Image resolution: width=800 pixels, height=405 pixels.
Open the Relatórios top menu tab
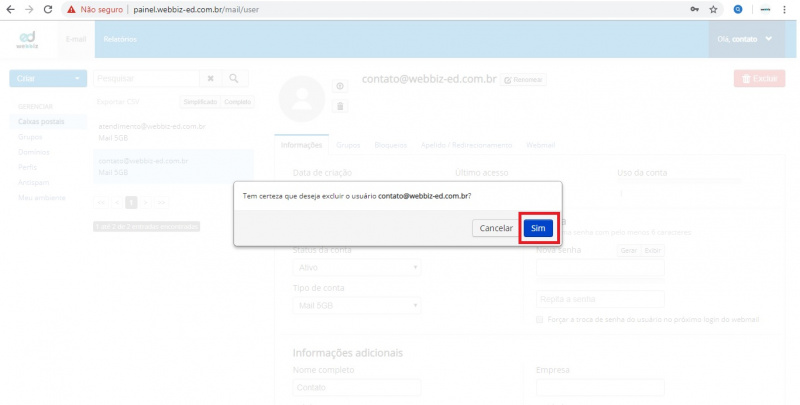click(x=119, y=39)
